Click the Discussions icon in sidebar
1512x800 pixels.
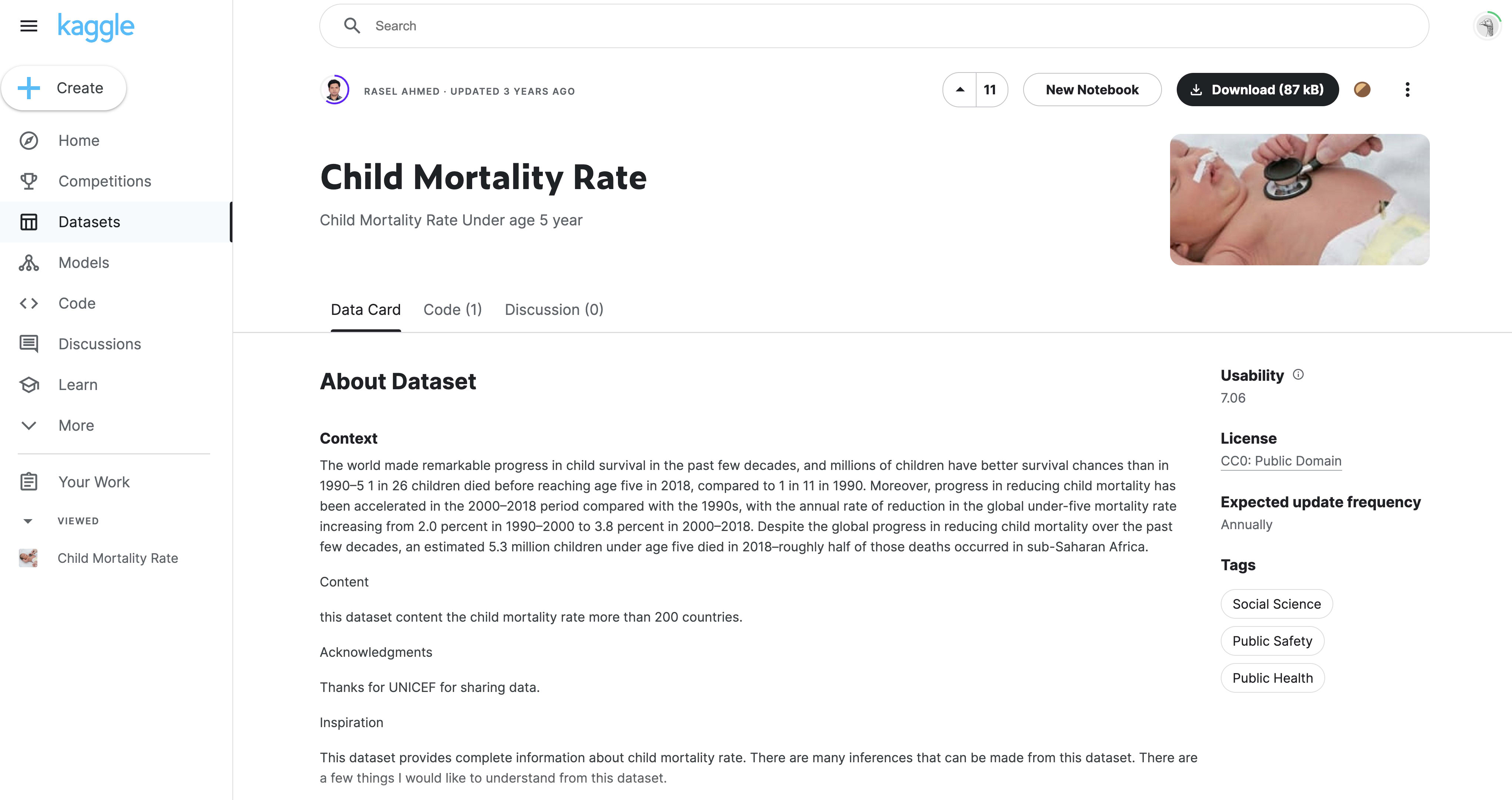(x=29, y=344)
